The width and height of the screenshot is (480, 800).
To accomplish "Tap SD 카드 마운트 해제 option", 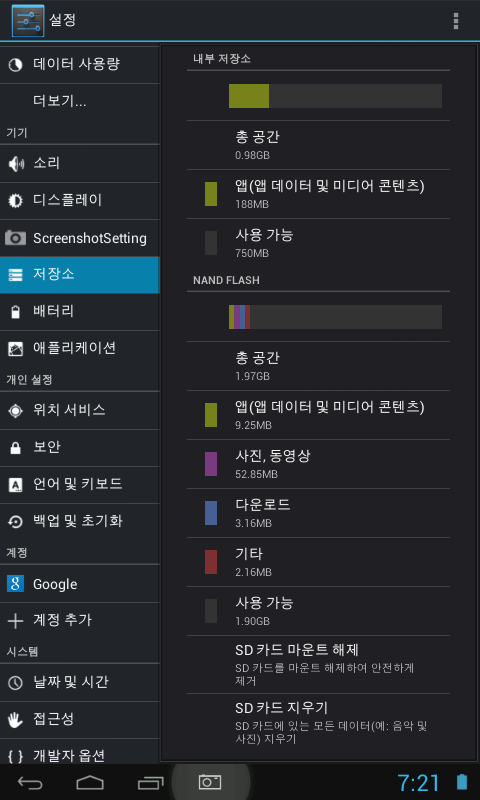I will pos(318,664).
